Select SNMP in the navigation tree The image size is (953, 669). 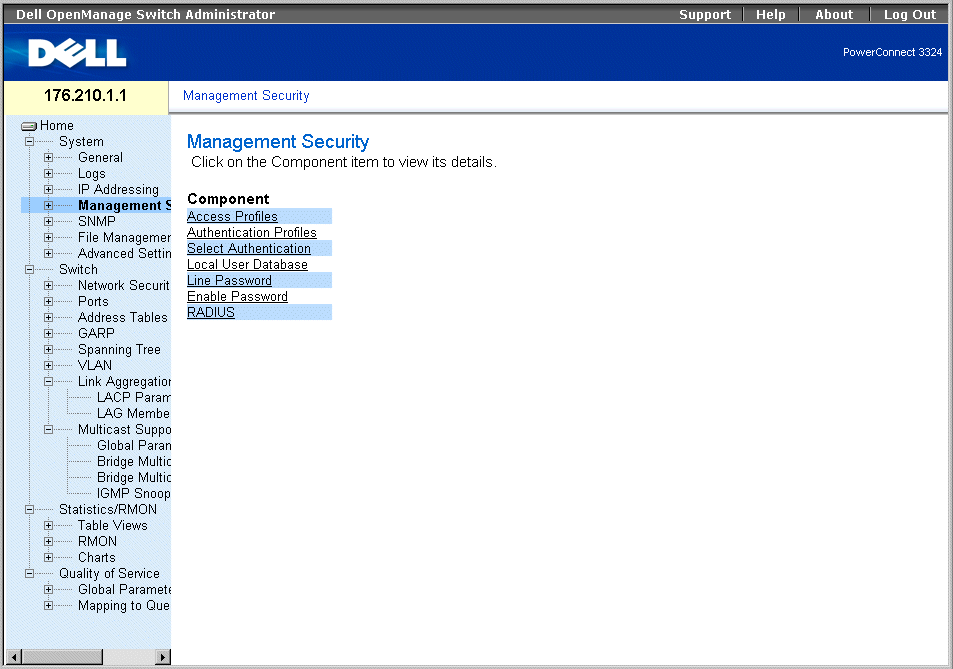pos(97,222)
